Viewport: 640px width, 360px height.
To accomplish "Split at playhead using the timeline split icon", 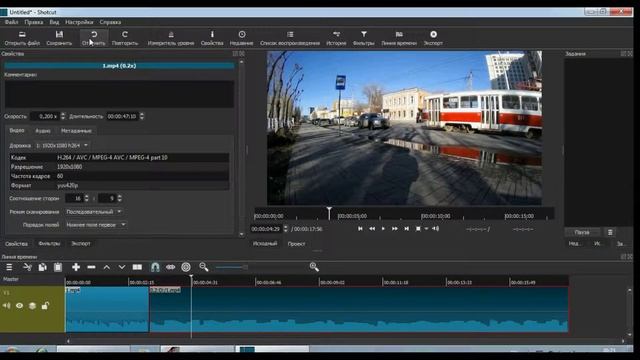I will click(x=137, y=267).
